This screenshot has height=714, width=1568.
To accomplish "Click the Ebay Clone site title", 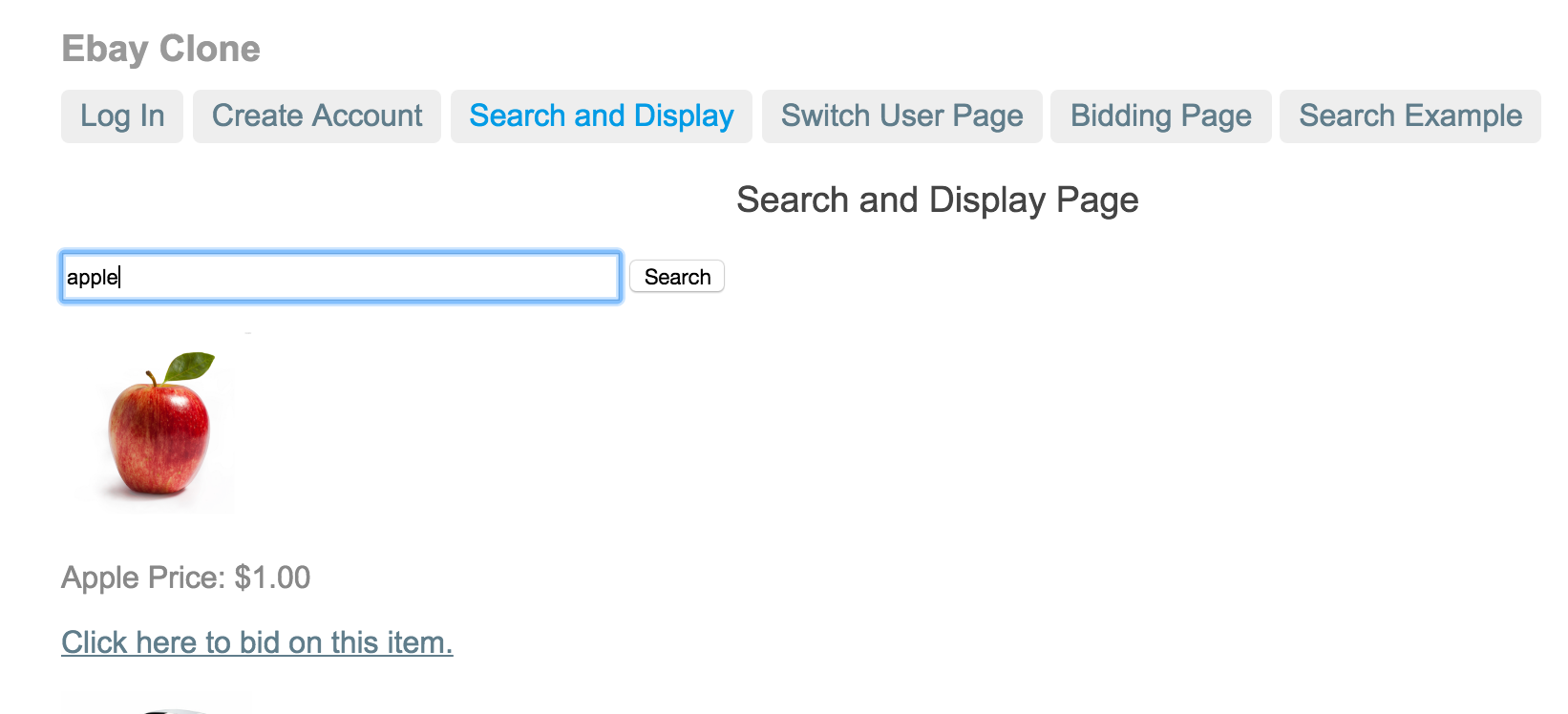I will [160, 49].
